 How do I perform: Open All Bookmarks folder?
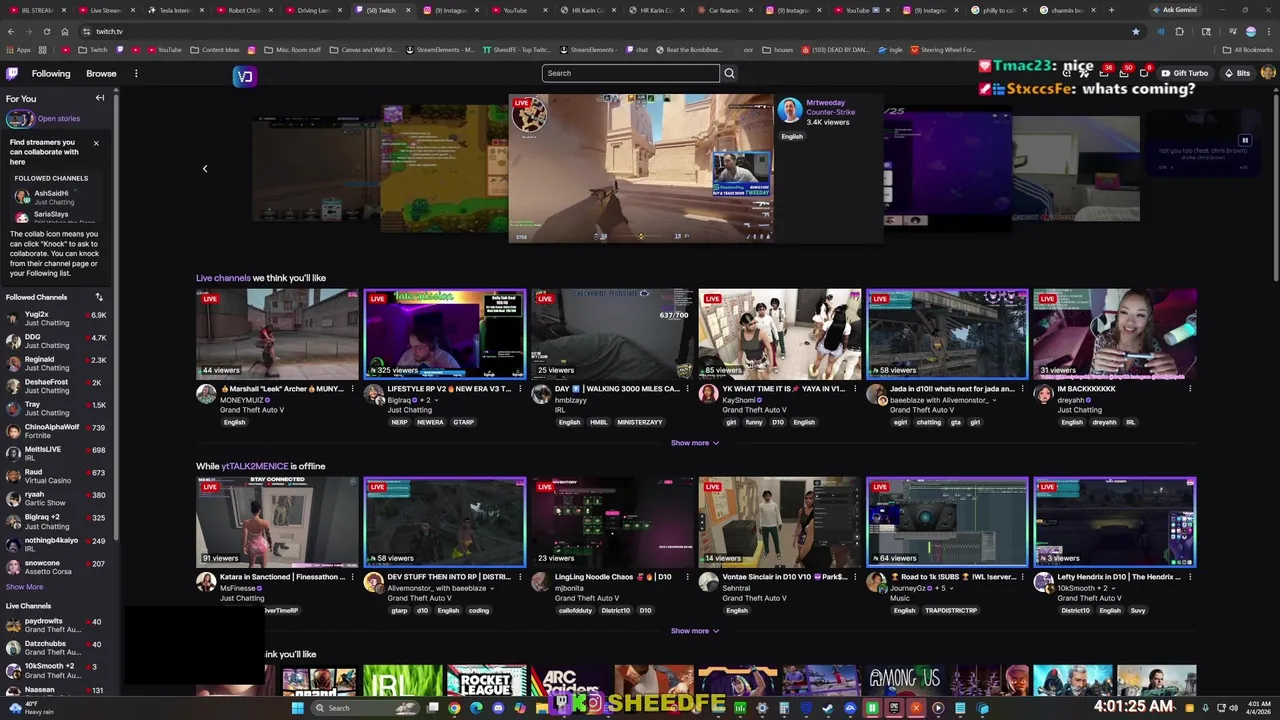(1247, 49)
